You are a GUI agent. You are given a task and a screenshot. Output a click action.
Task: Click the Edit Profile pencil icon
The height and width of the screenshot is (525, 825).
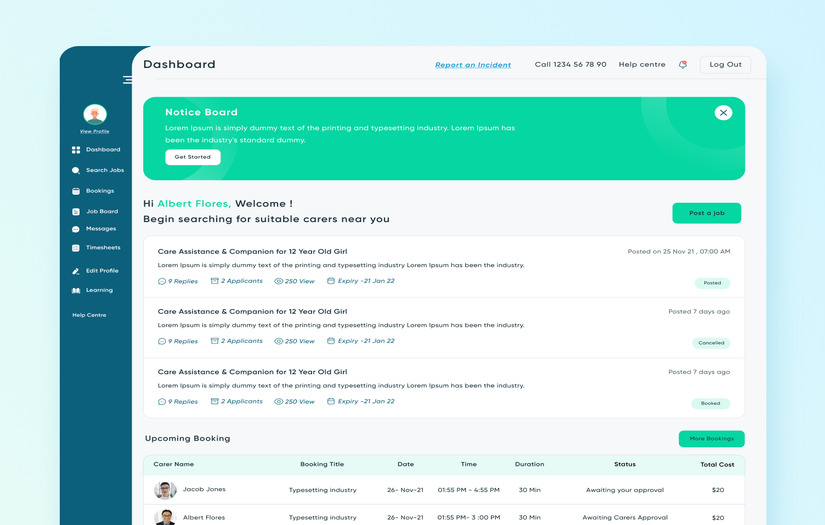76,271
